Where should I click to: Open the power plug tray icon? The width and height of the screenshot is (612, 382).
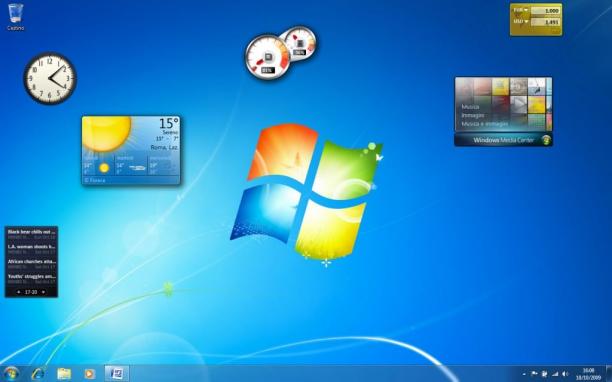(x=544, y=374)
